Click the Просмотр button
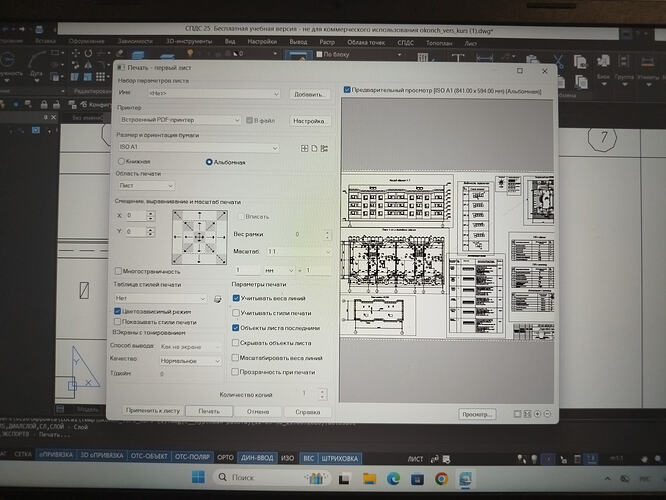This screenshot has width=666, height=500. [x=477, y=414]
